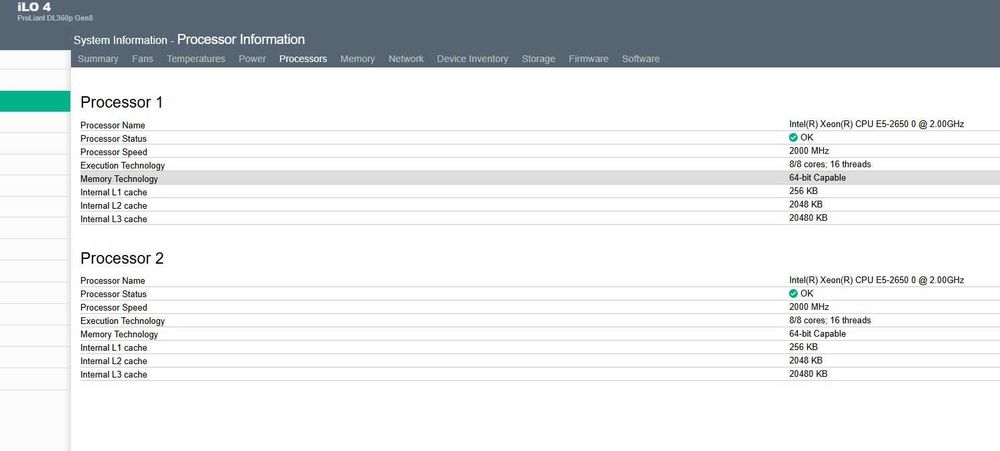The image size is (1000, 451).
Task: Open the Temperatures tab
Action: pyautogui.click(x=196, y=59)
